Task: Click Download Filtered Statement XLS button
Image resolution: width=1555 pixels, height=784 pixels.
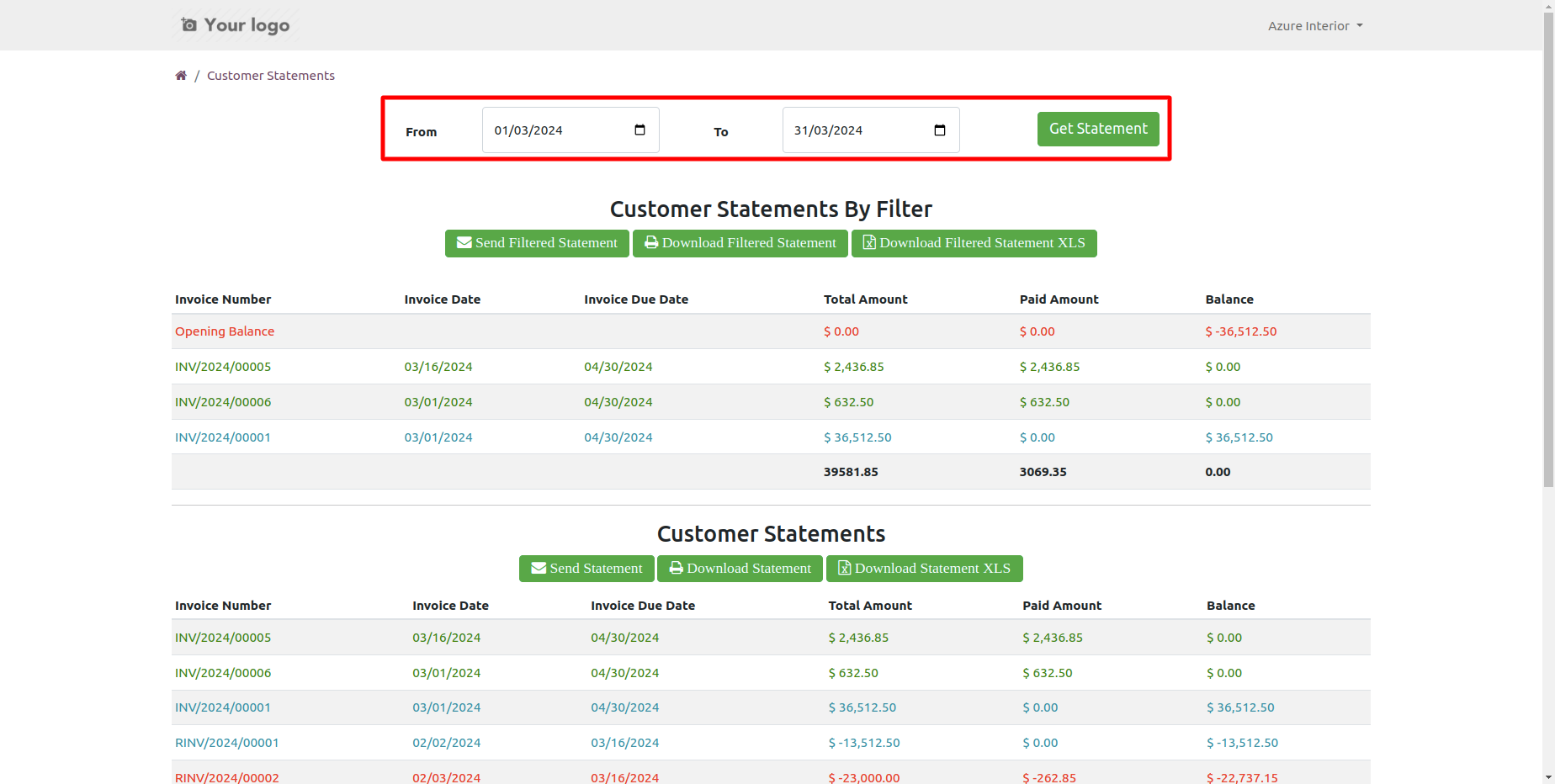Action: click(974, 243)
